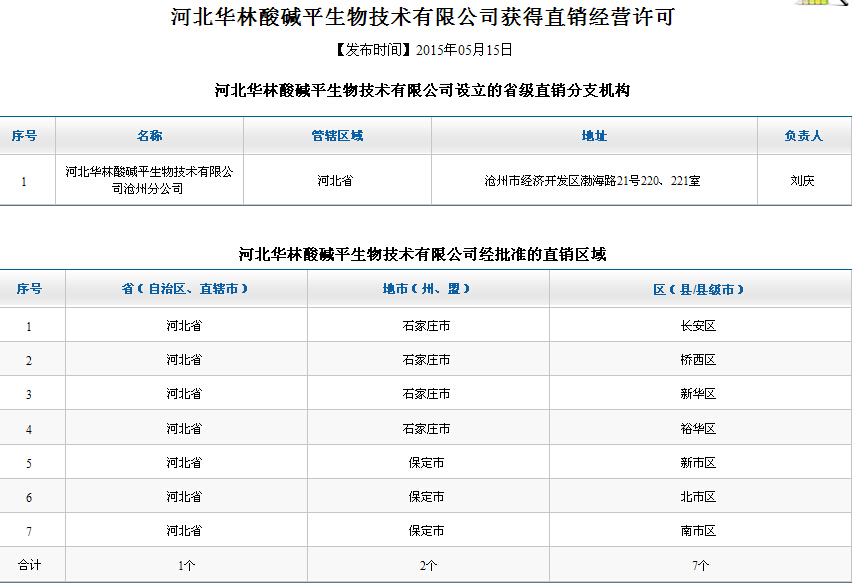The height and width of the screenshot is (583, 853).
Task: Select the 沧州分公司 branch name cell
Action: 150,180
